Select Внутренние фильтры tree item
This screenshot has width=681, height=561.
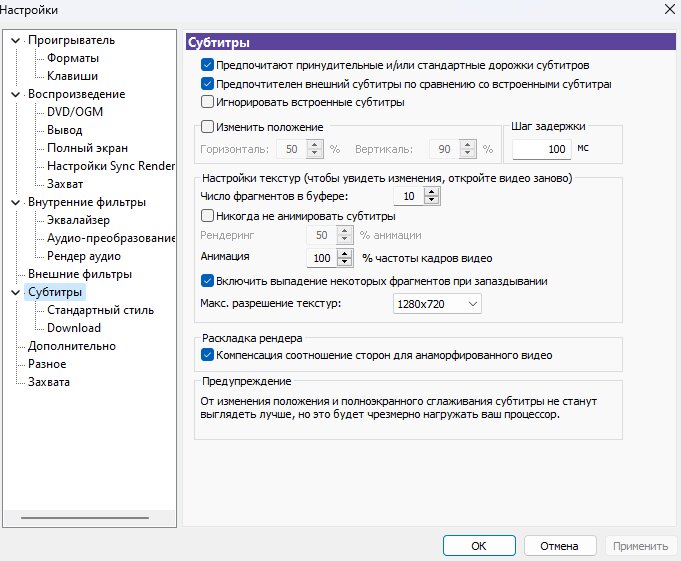[x=87, y=202]
